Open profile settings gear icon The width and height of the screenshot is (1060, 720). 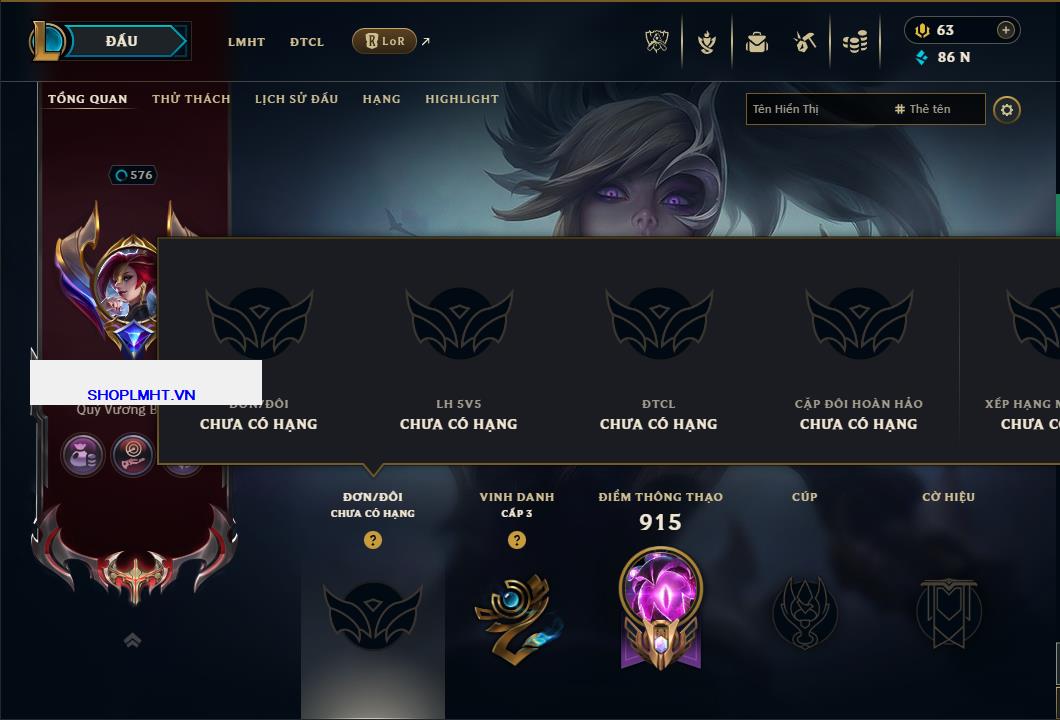[1007, 110]
